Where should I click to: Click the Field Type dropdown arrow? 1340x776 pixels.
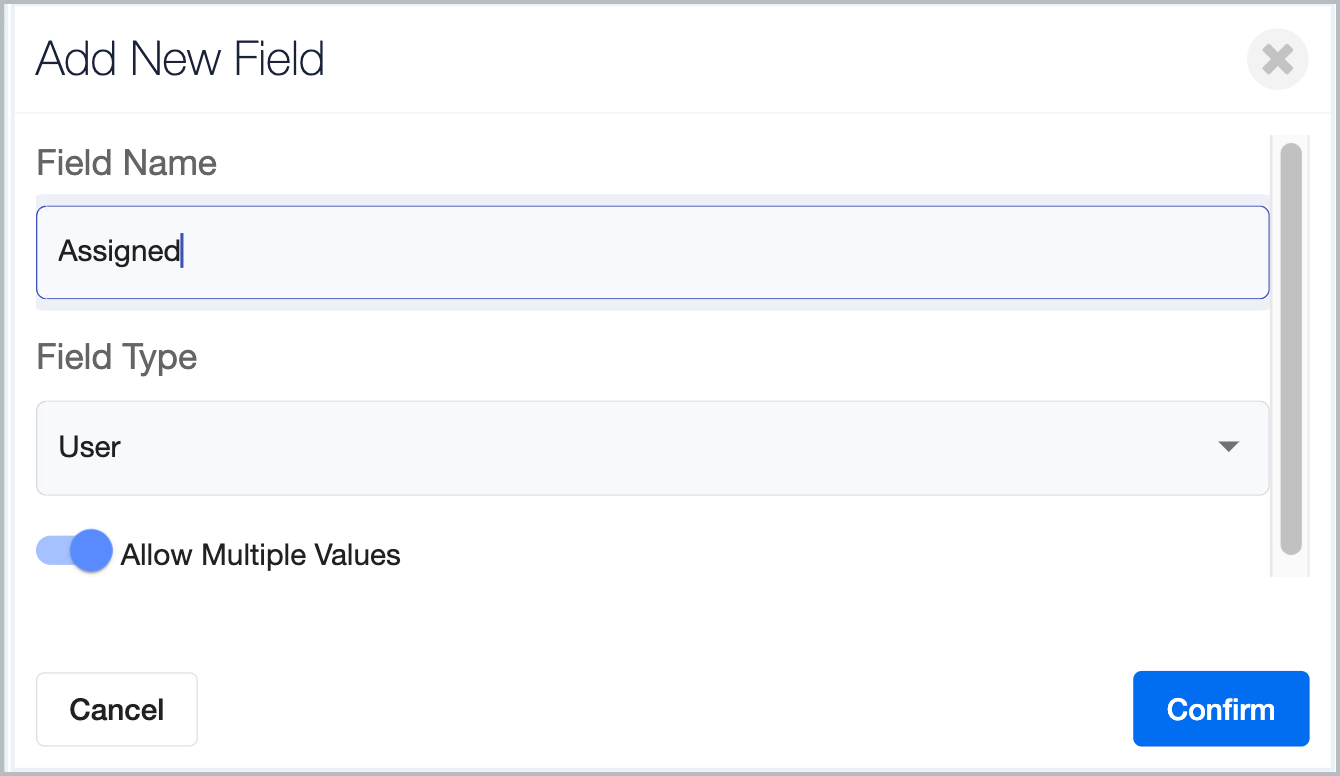(1229, 447)
